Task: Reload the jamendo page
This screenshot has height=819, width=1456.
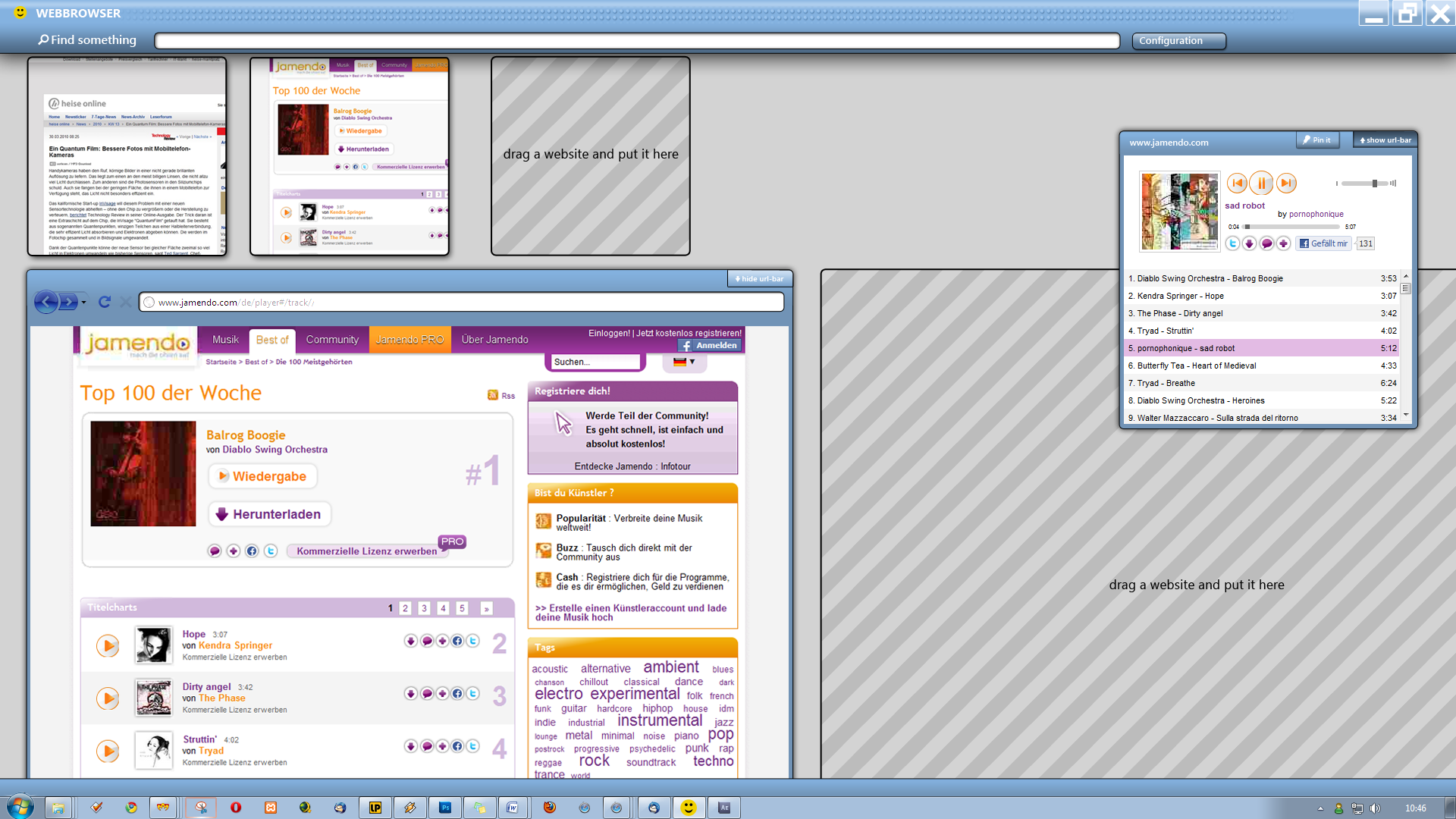Action: point(105,302)
